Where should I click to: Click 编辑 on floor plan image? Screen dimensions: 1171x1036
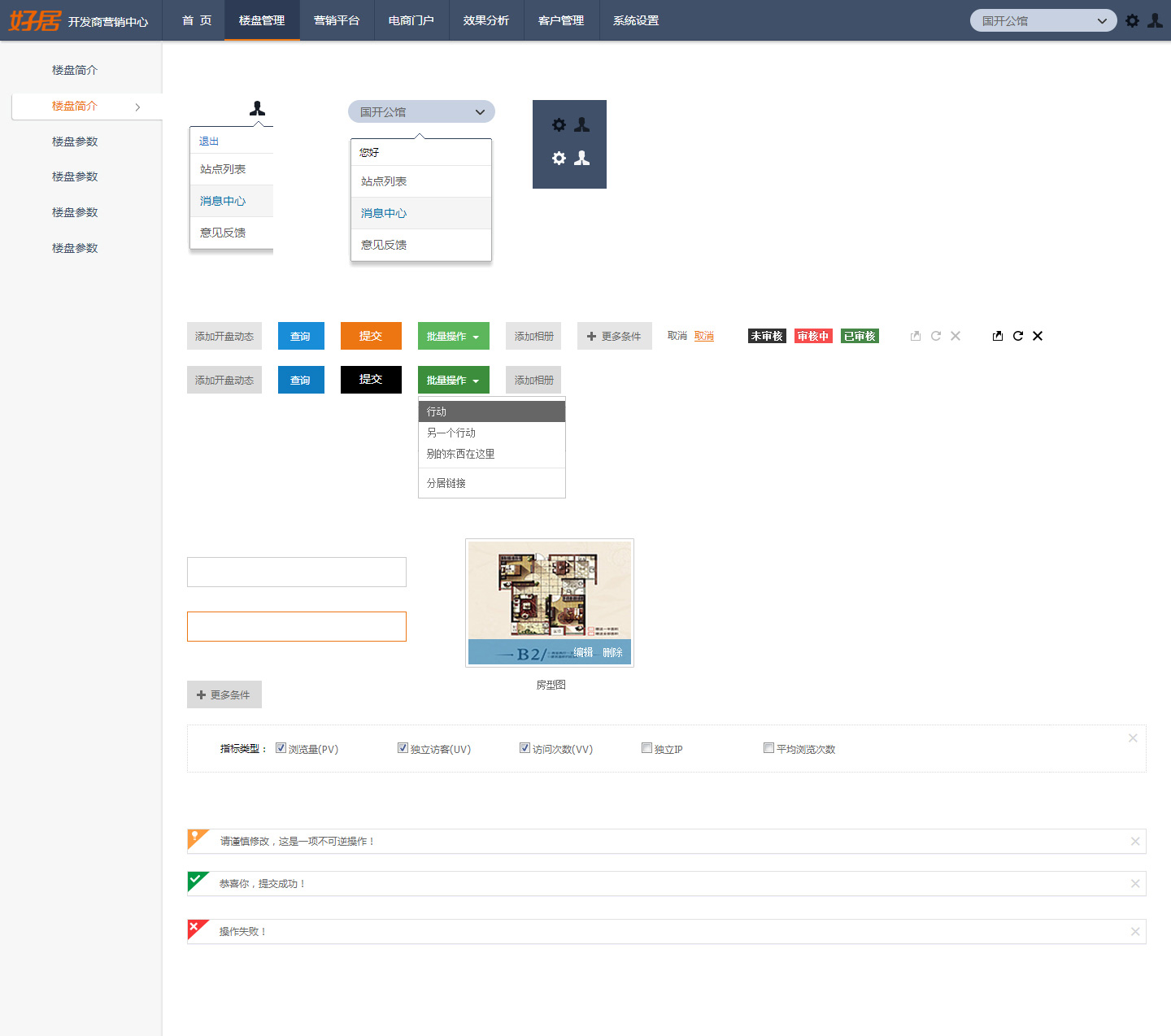pyautogui.click(x=583, y=652)
